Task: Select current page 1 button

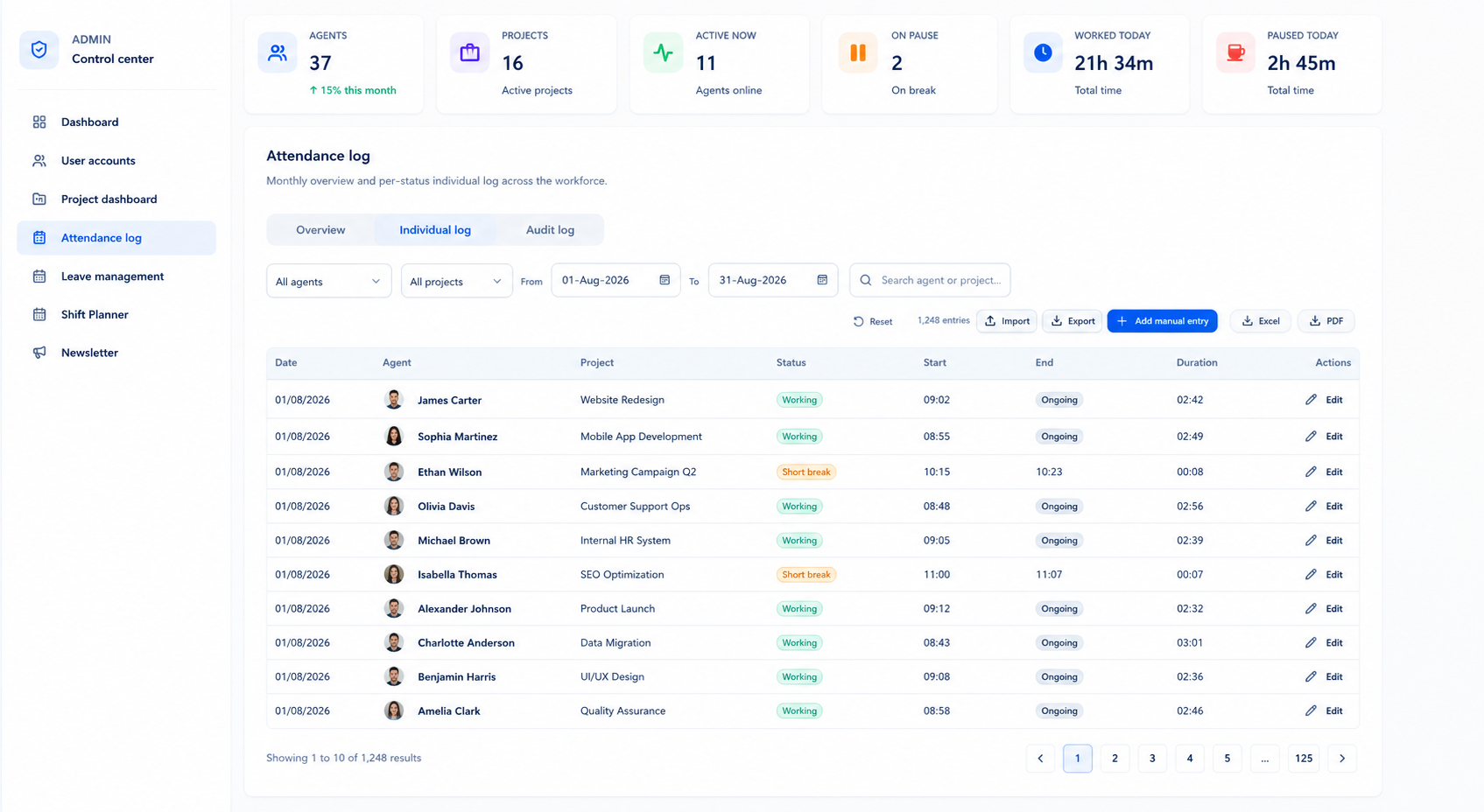Action: (1078, 759)
